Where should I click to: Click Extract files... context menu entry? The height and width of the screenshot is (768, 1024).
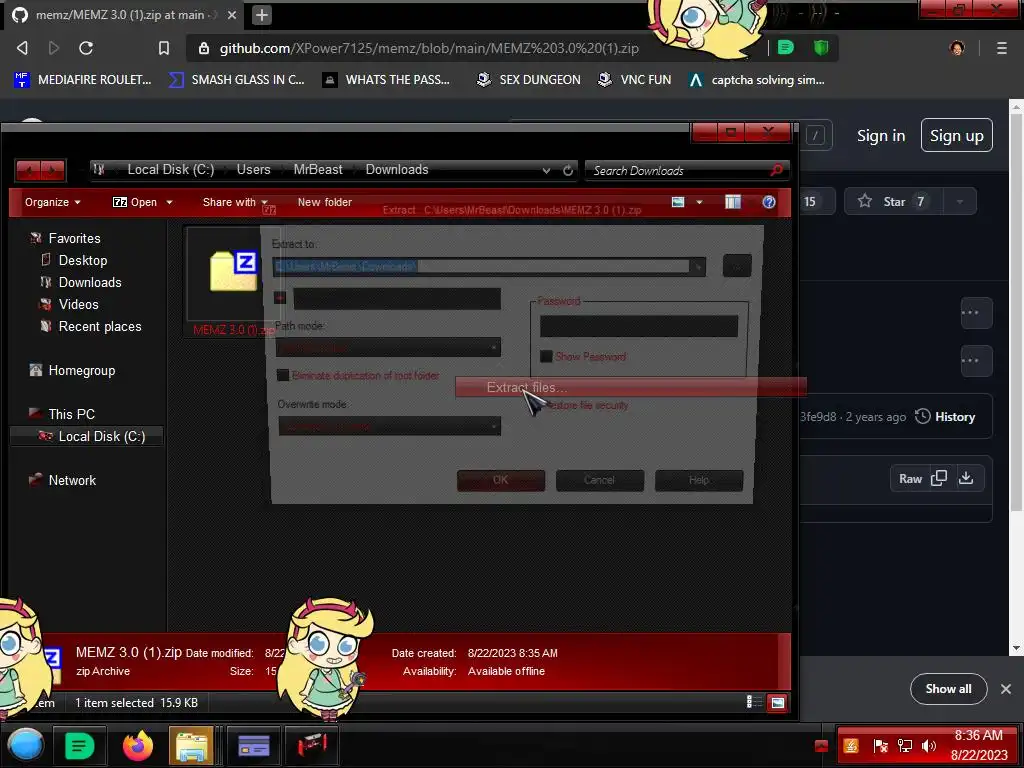630,387
